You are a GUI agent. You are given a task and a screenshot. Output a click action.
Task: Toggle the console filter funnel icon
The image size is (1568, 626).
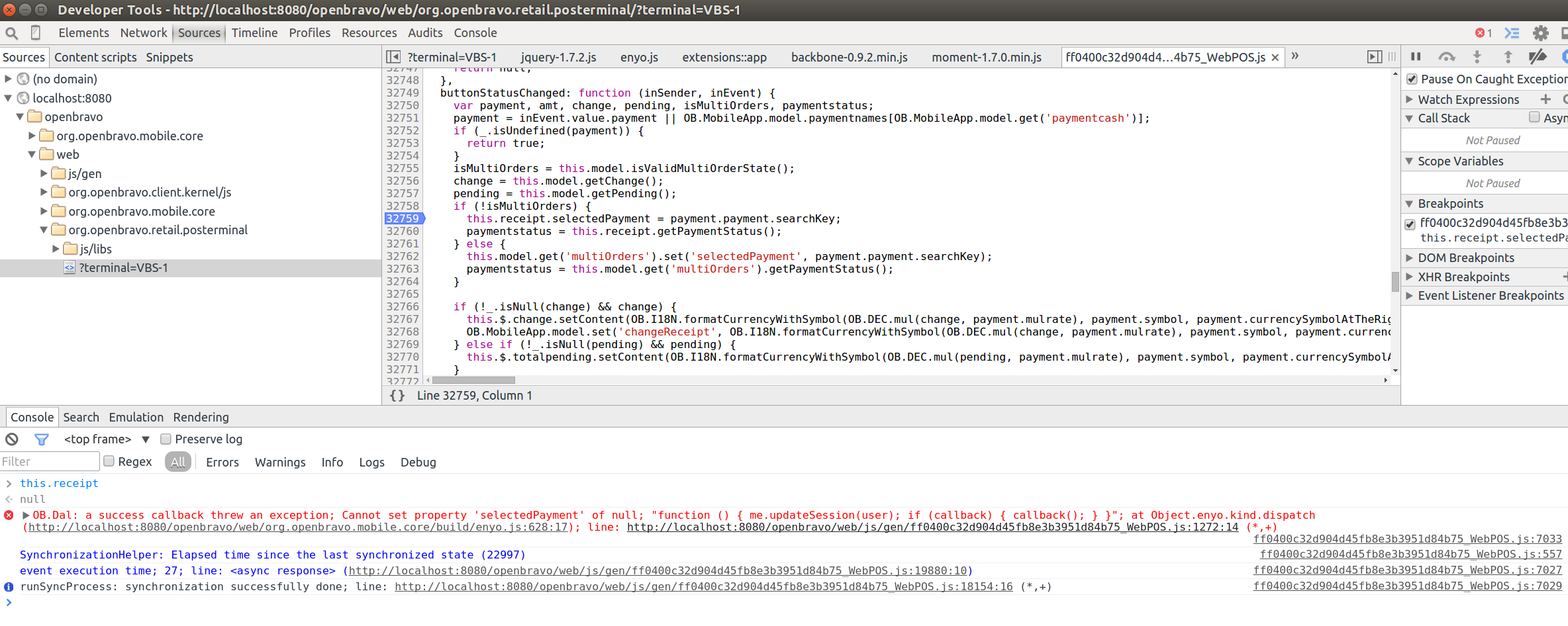click(41, 439)
